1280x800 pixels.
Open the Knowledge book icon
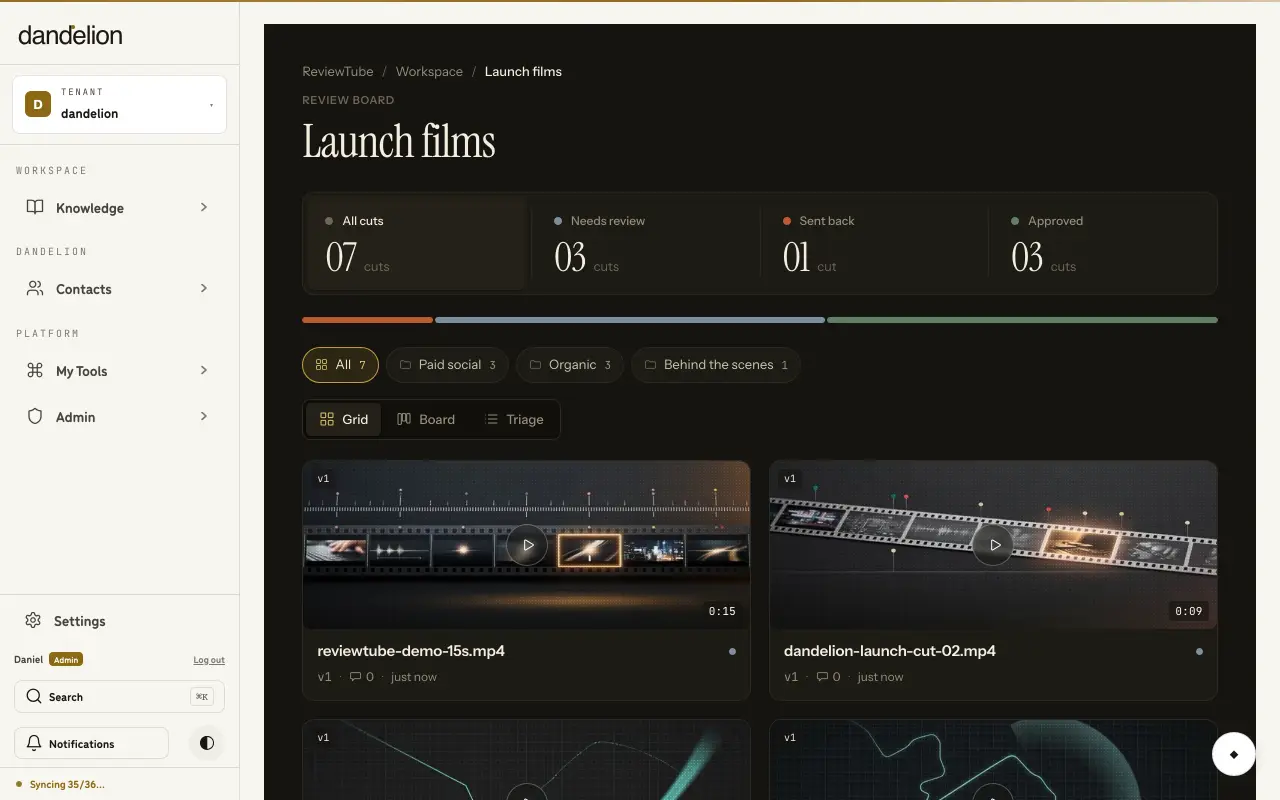click(x=35, y=207)
